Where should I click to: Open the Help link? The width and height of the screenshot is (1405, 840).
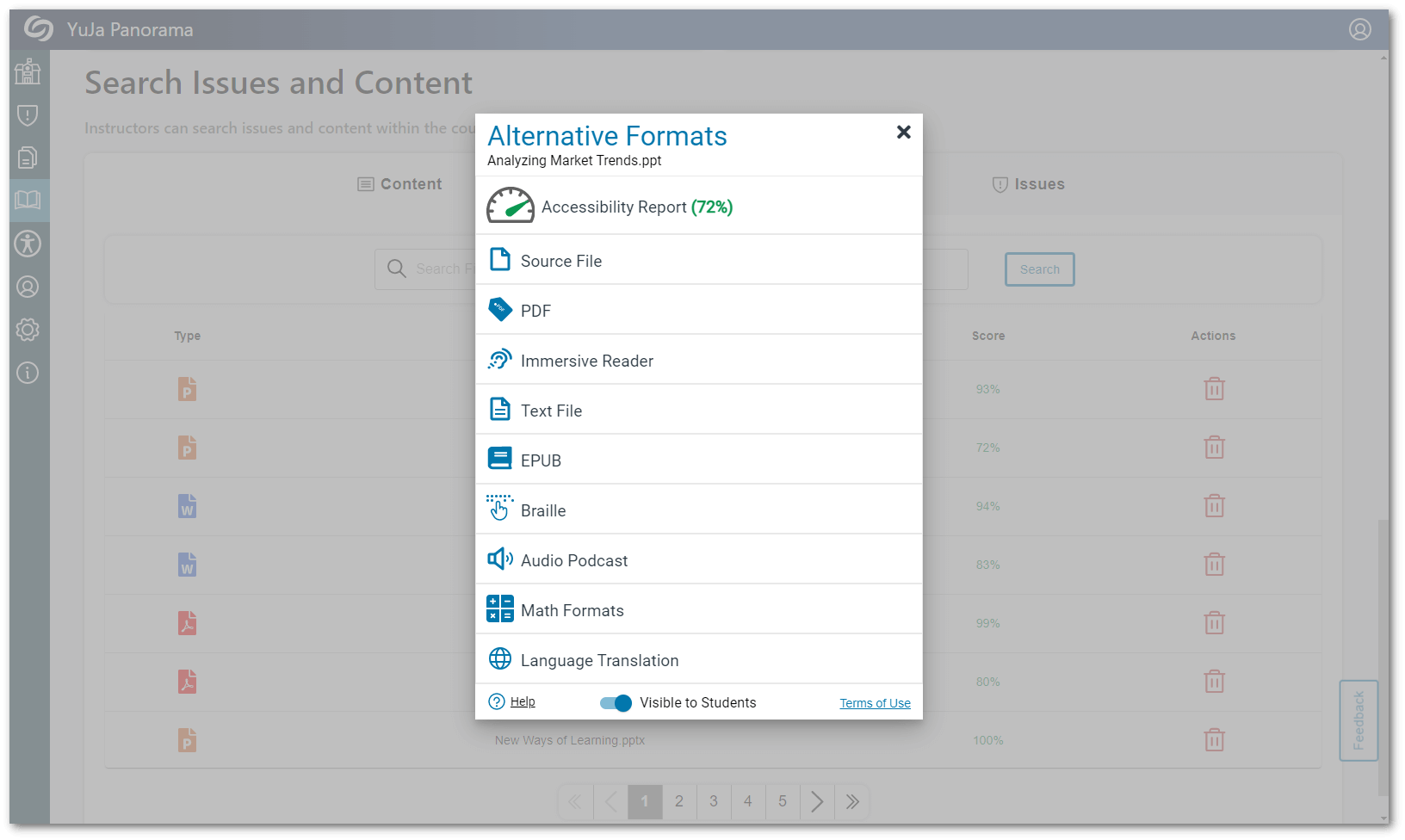pos(522,702)
